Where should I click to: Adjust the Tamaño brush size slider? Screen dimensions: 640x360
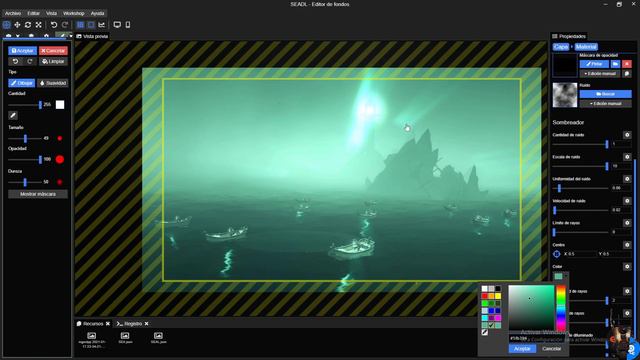(25, 139)
